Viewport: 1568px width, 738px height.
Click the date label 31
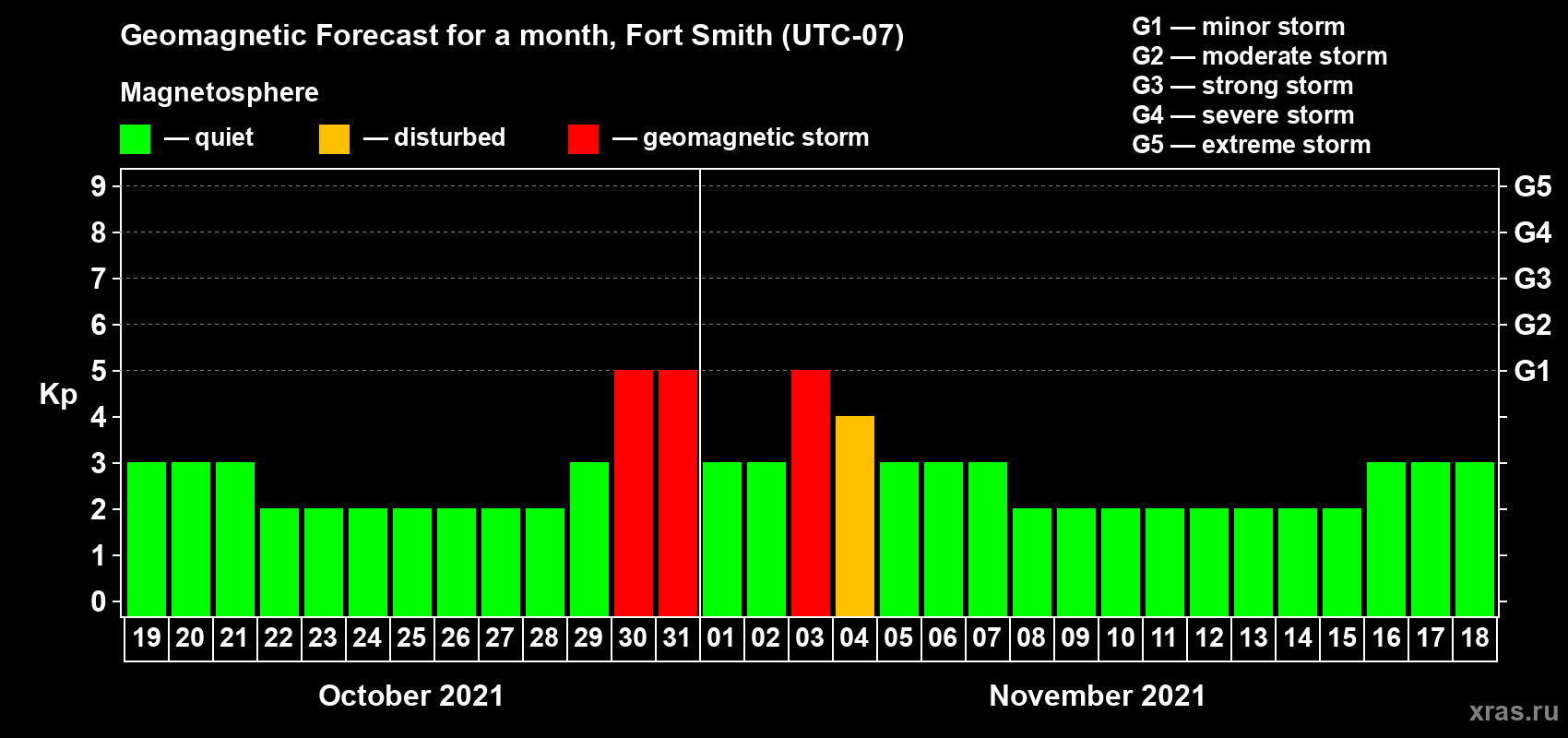click(677, 637)
